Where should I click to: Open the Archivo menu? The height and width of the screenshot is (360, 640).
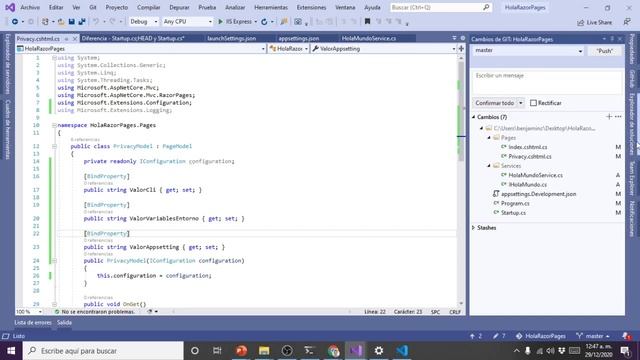30,7
